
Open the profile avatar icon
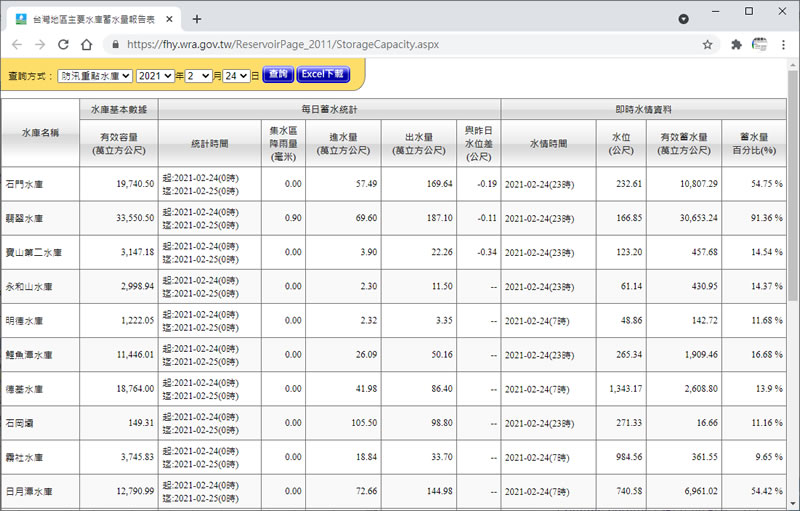[759, 45]
